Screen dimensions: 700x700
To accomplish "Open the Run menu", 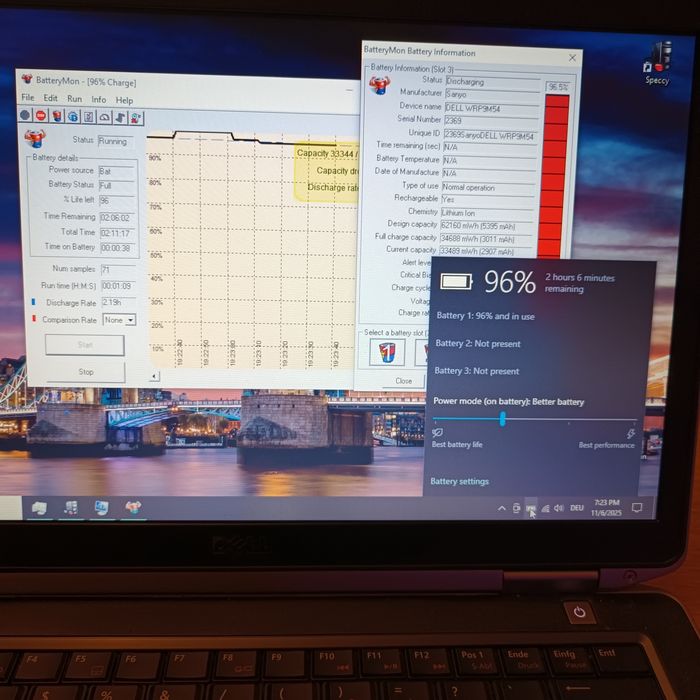I will pyautogui.click(x=75, y=99).
